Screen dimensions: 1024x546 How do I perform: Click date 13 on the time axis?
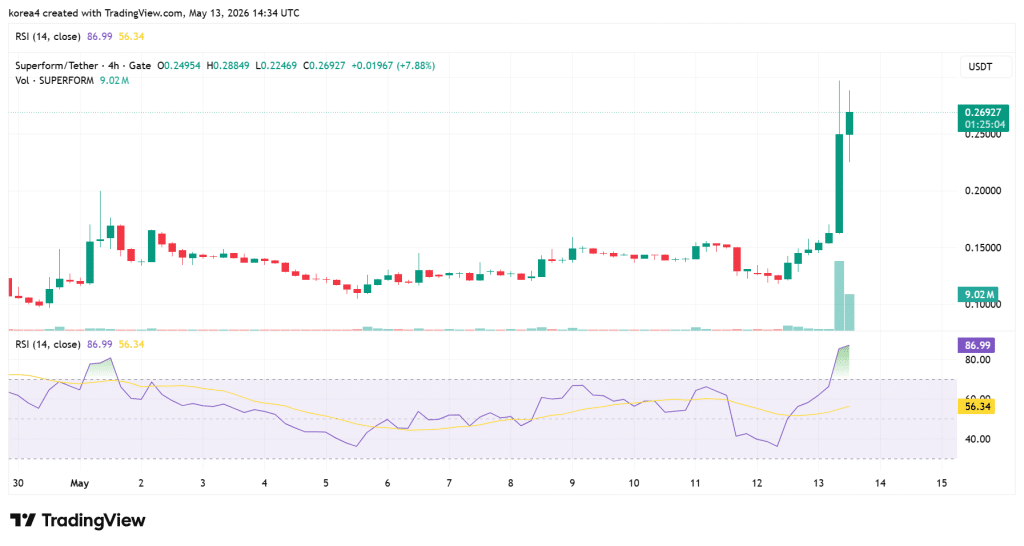(x=818, y=483)
